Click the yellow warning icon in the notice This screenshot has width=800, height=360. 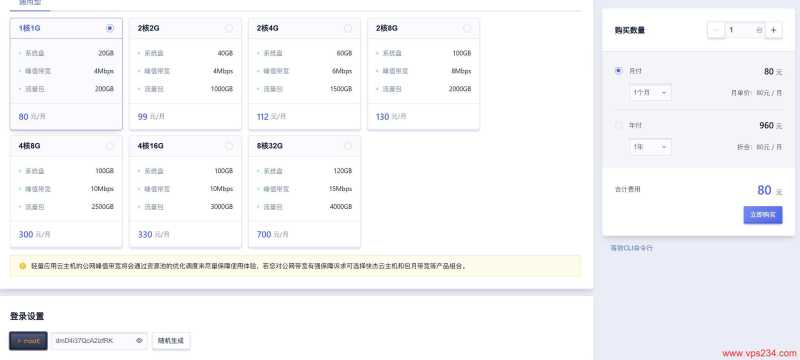pyautogui.click(x=22, y=266)
